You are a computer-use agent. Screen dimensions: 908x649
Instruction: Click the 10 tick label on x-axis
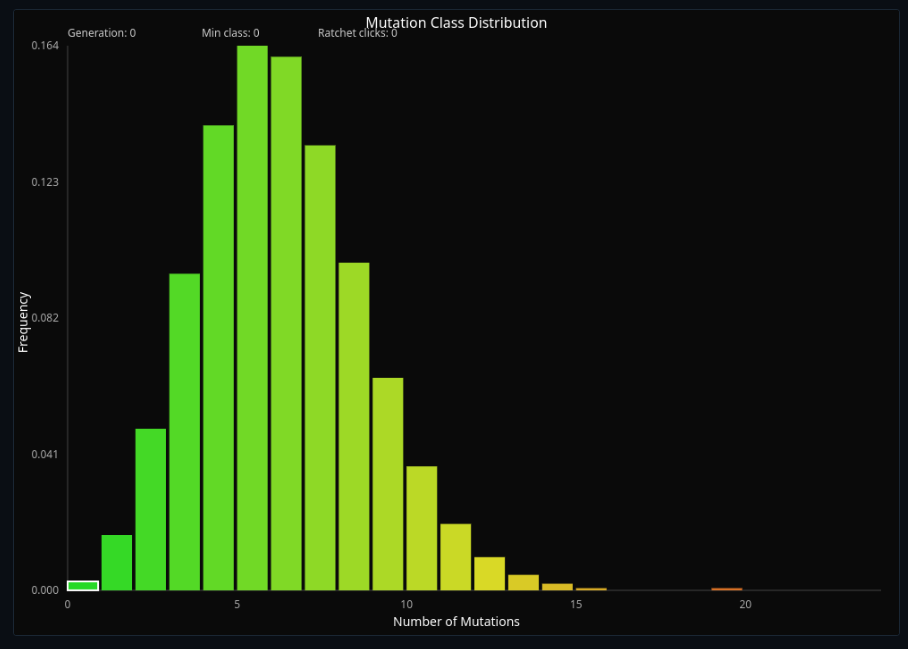pos(407,604)
